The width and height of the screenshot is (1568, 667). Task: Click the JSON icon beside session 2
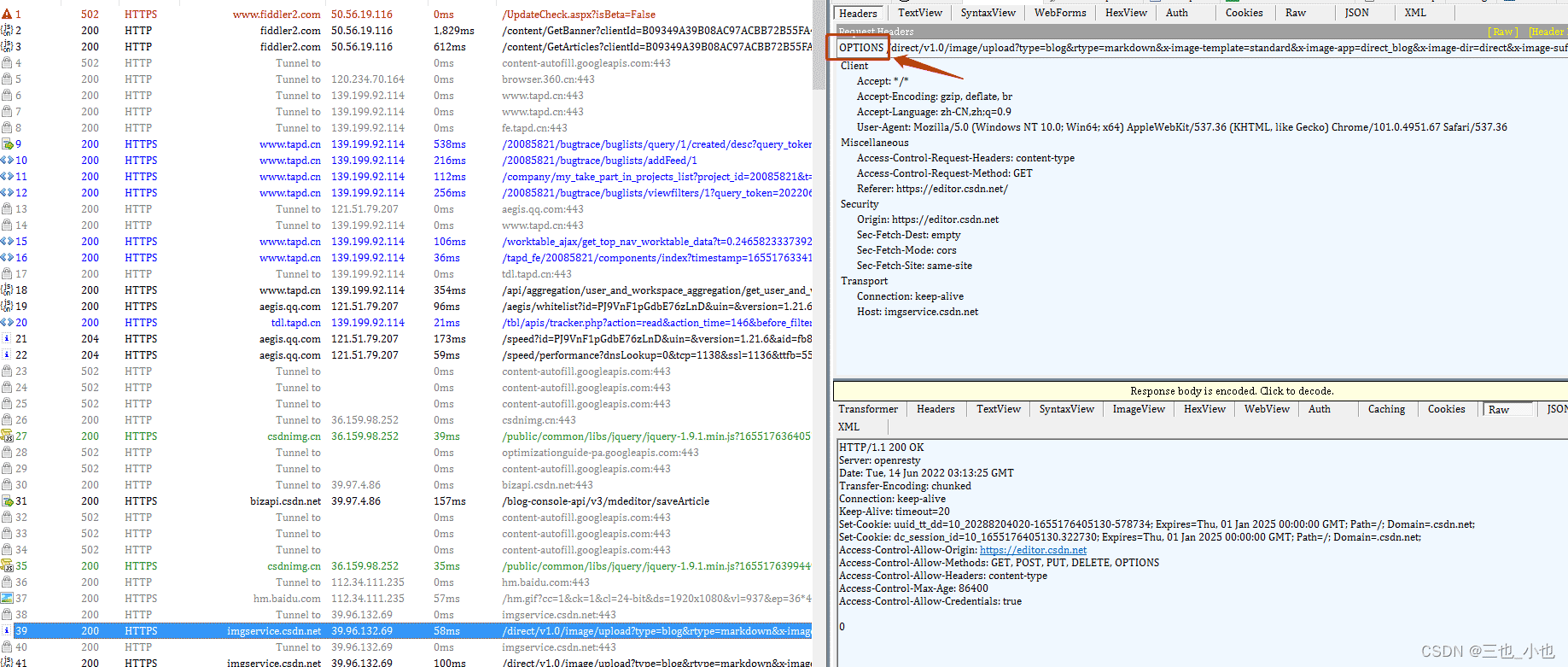coord(7,31)
